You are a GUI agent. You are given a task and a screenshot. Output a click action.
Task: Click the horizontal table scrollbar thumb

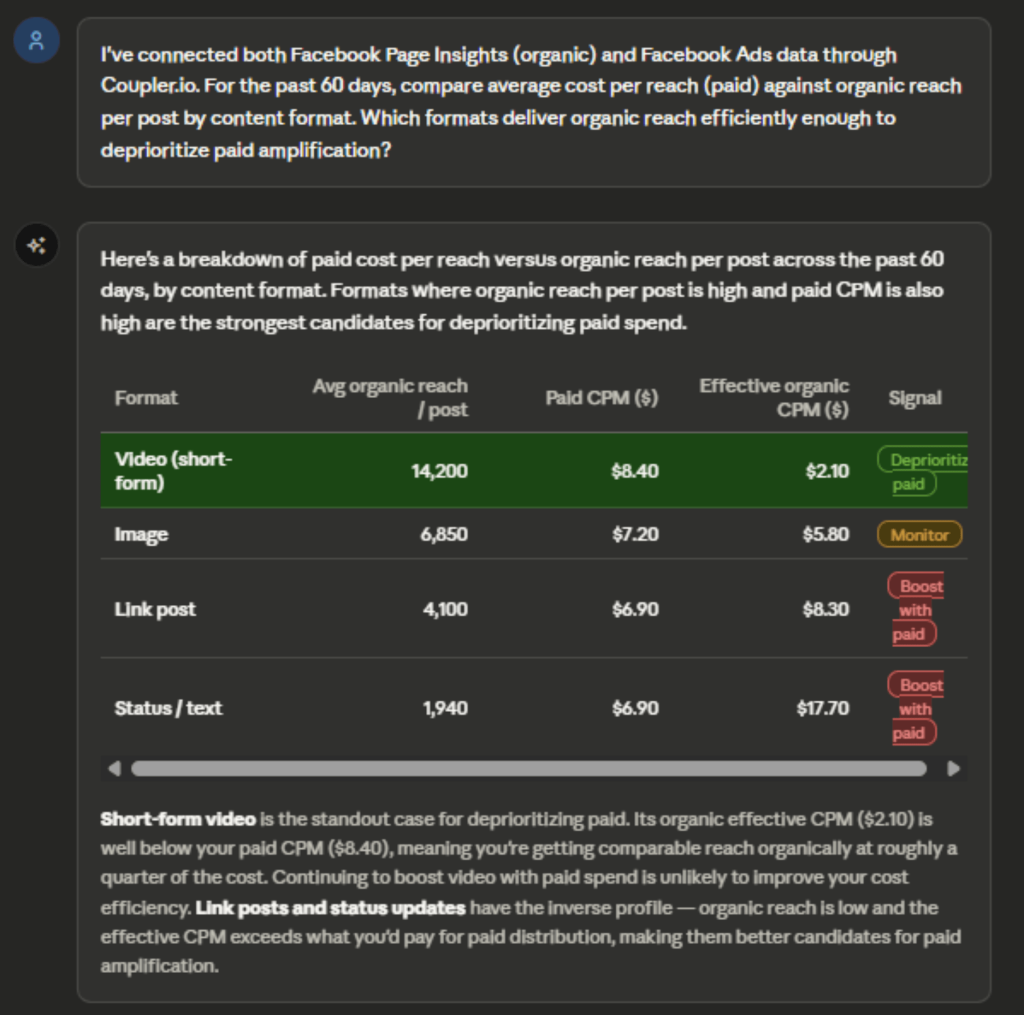point(529,769)
